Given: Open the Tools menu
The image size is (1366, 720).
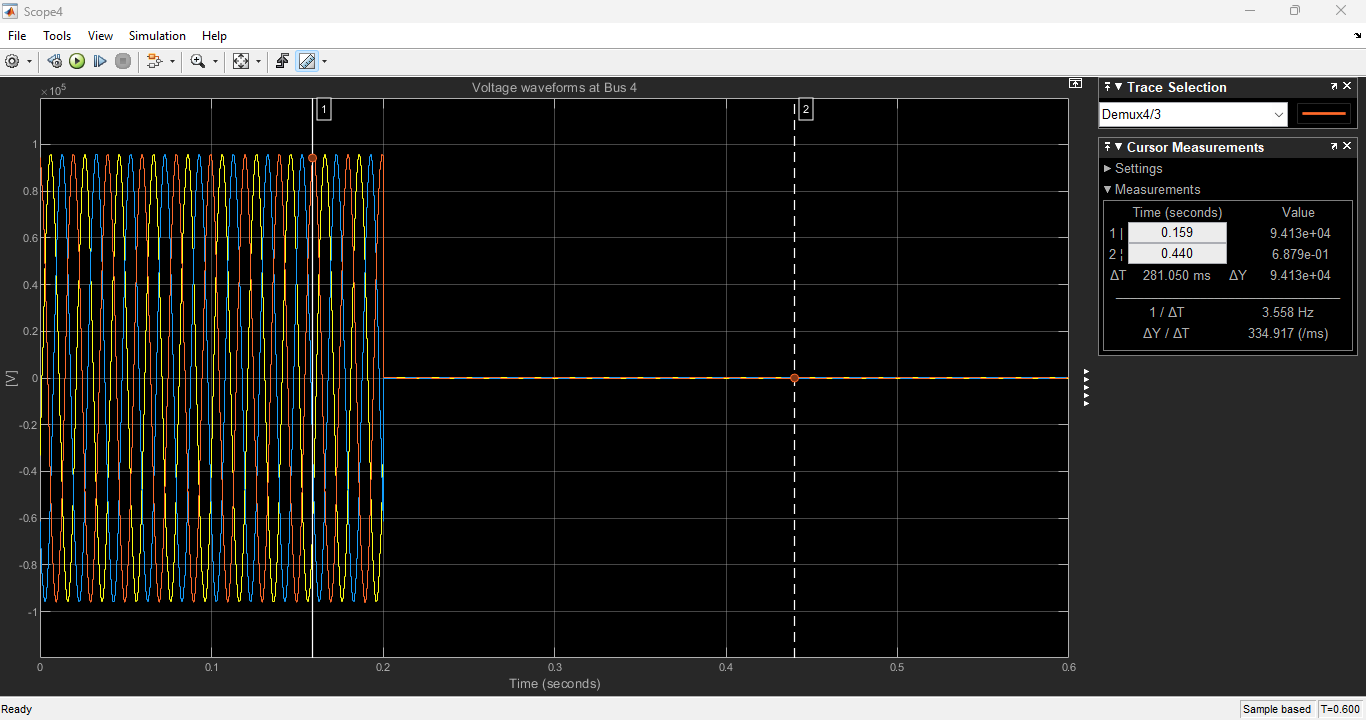Looking at the screenshot, I should pos(57,36).
